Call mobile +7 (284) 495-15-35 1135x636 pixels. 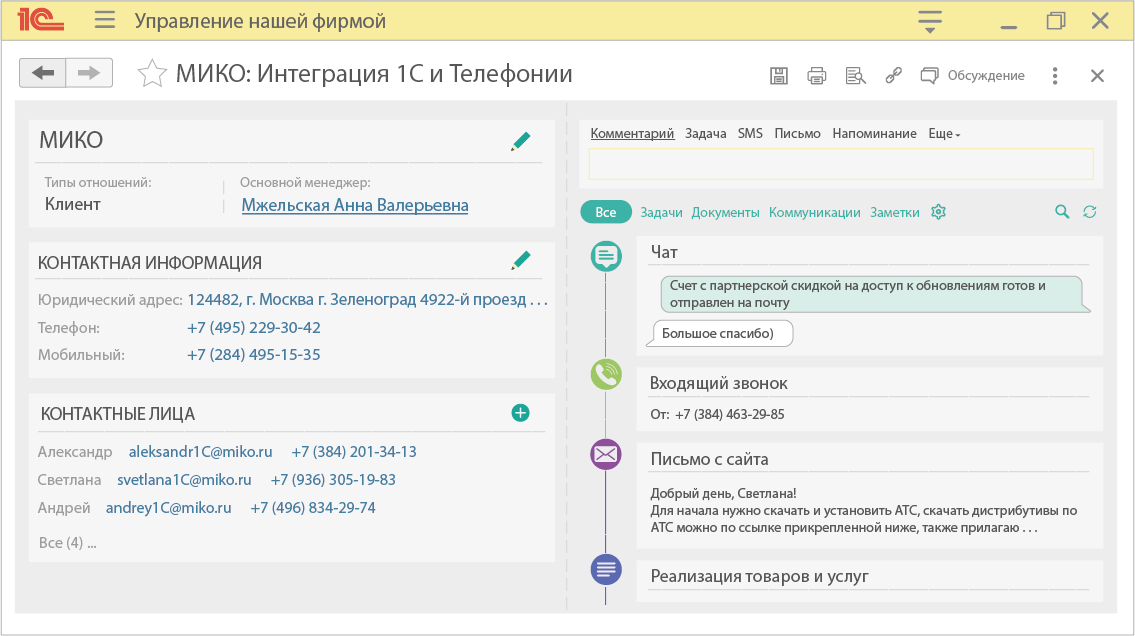tap(253, 355)
